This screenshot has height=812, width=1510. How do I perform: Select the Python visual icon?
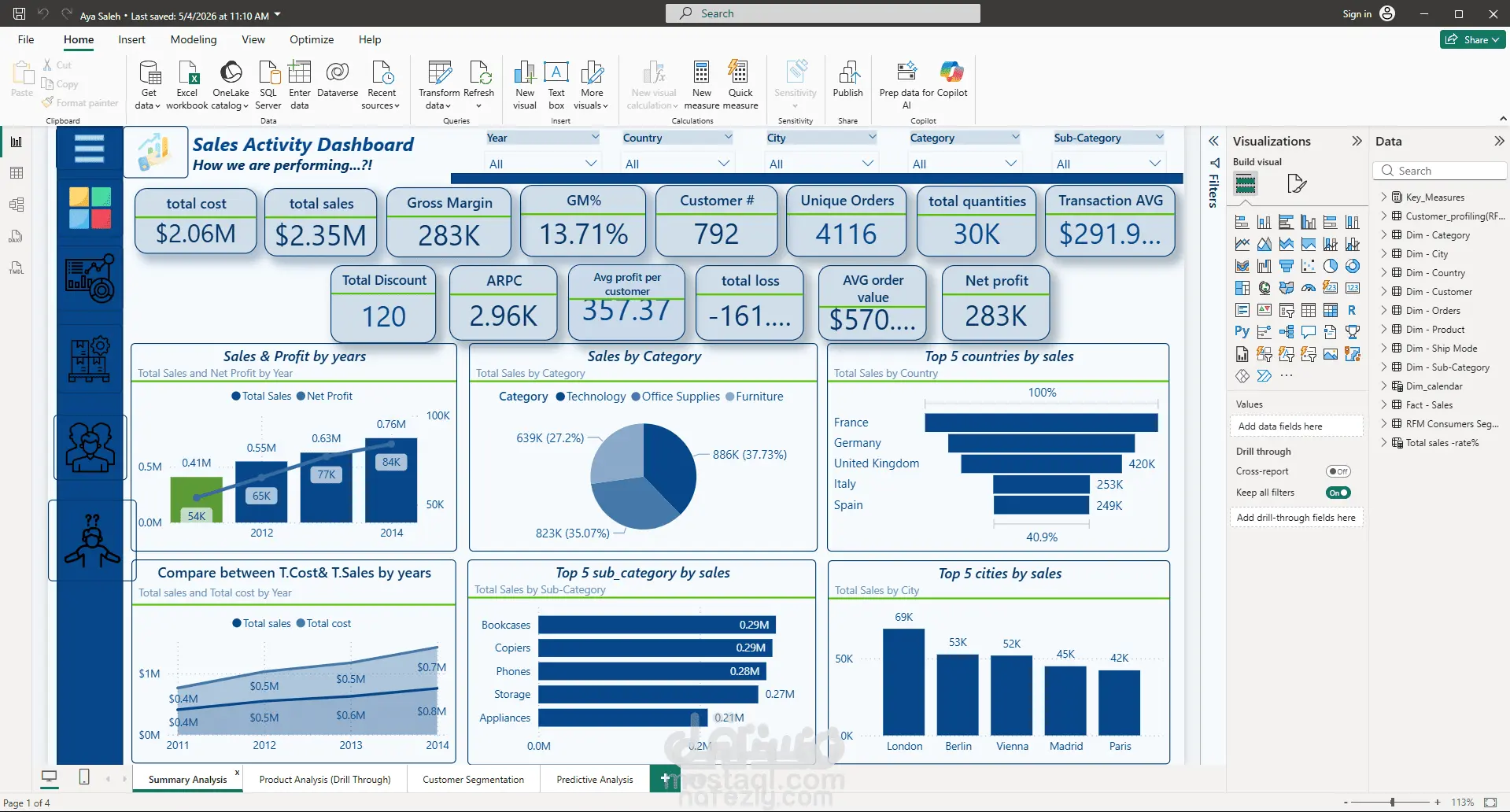pos(1242,331)
